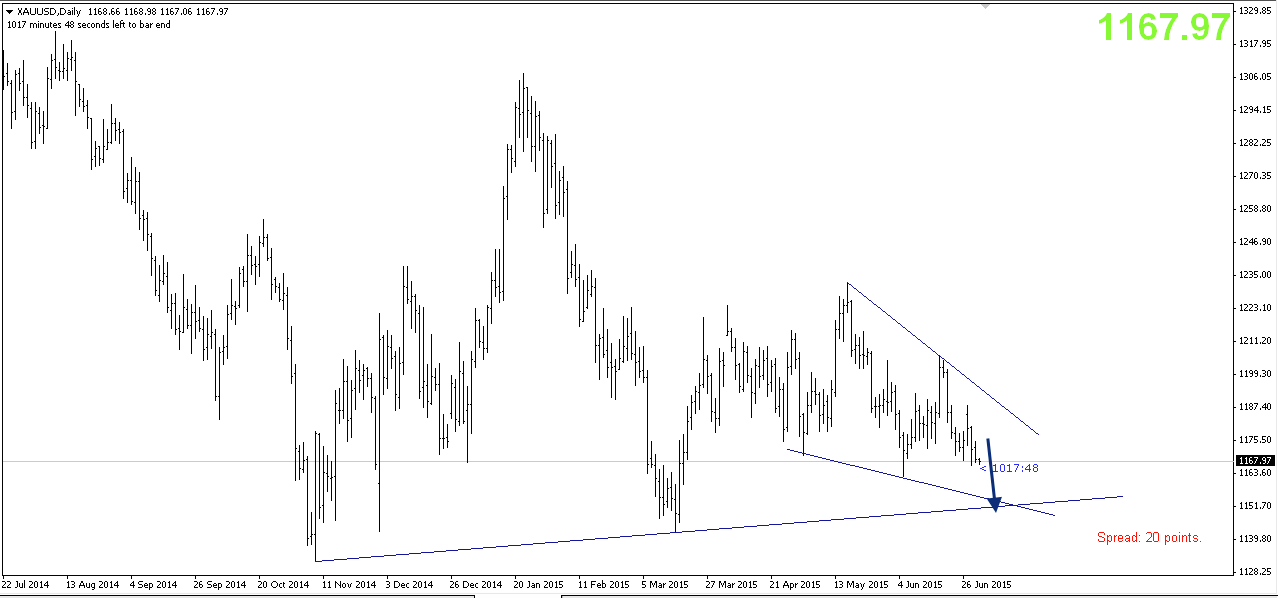1278x598 pixels.
Task: Select the thick blue downward arrow
Action: tap(991, 475)
